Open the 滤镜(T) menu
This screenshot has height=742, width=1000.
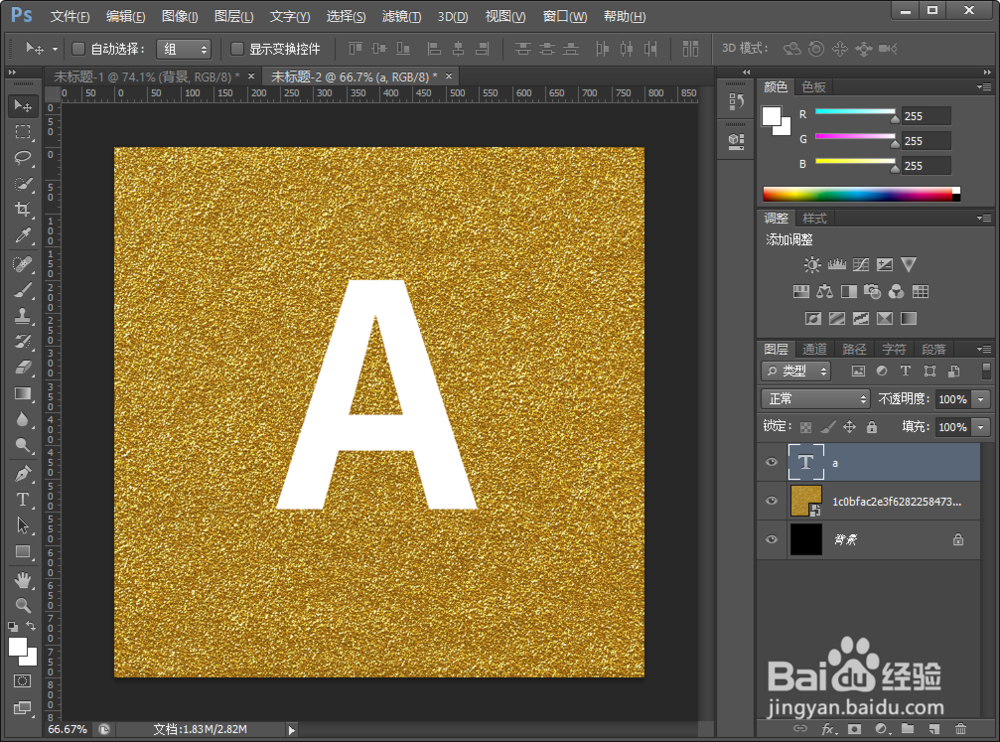point(401,17)
